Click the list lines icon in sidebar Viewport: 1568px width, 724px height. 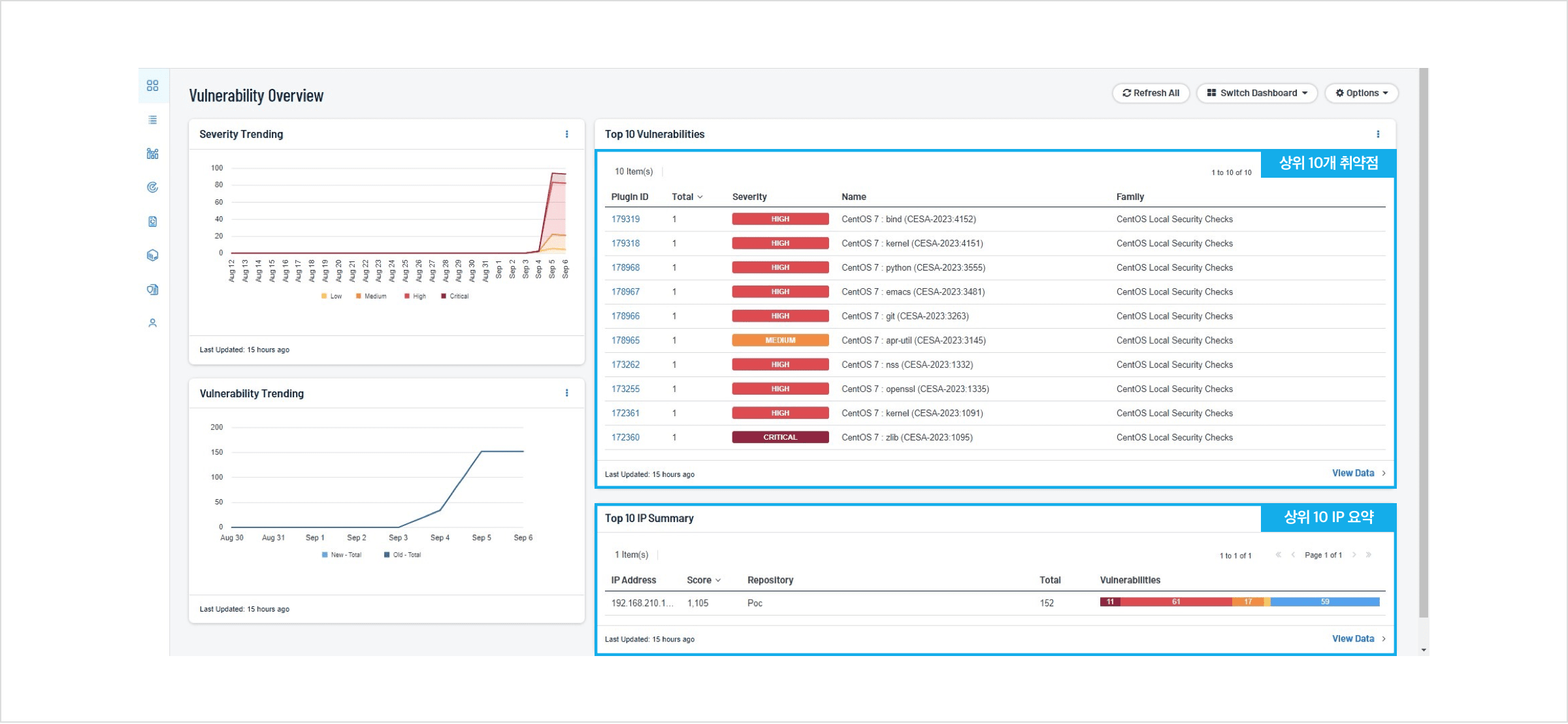[152, 120]
